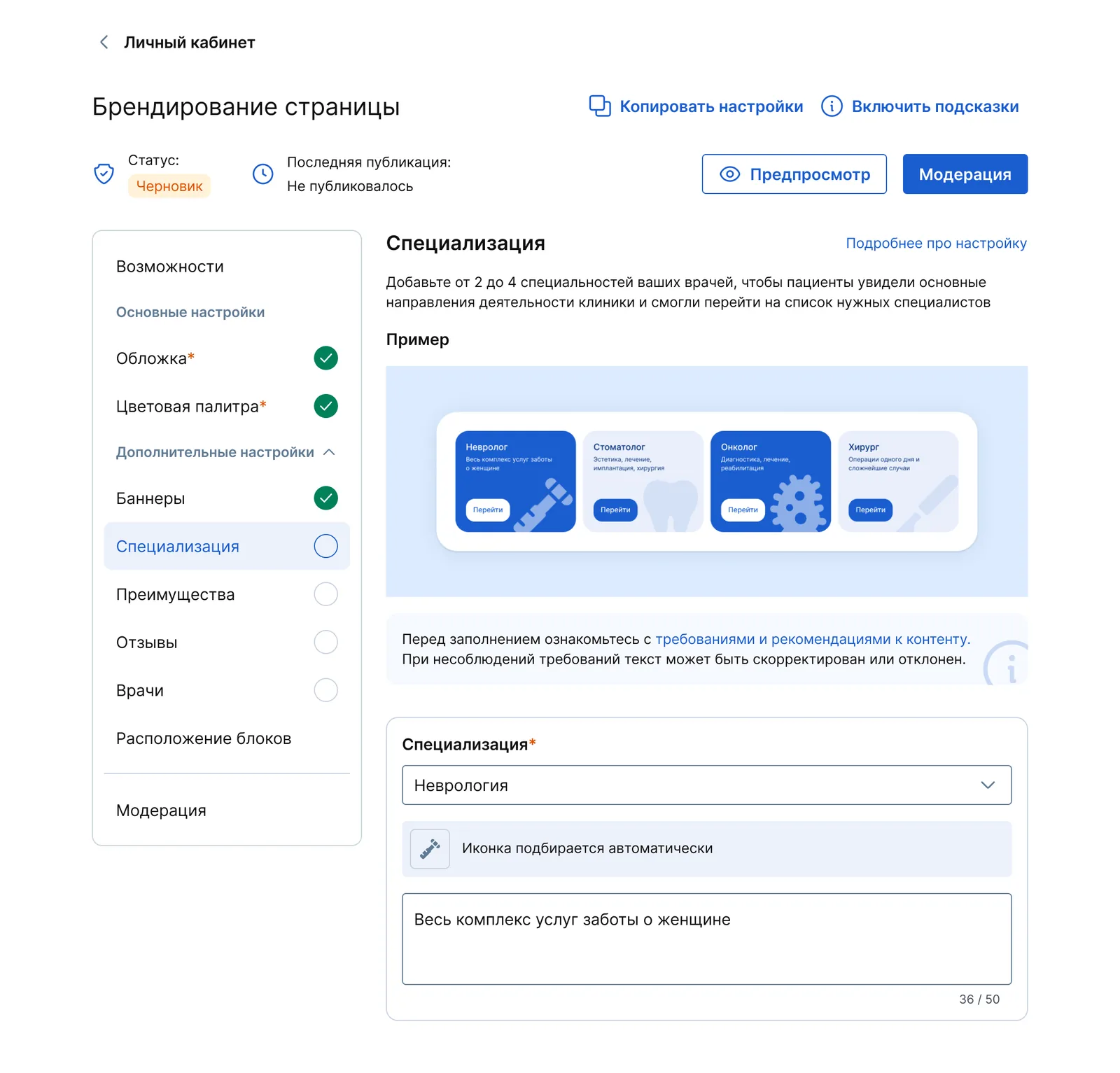
Task: Click the dropdown chevron in the Специализация field
Action: pos(988,785)
